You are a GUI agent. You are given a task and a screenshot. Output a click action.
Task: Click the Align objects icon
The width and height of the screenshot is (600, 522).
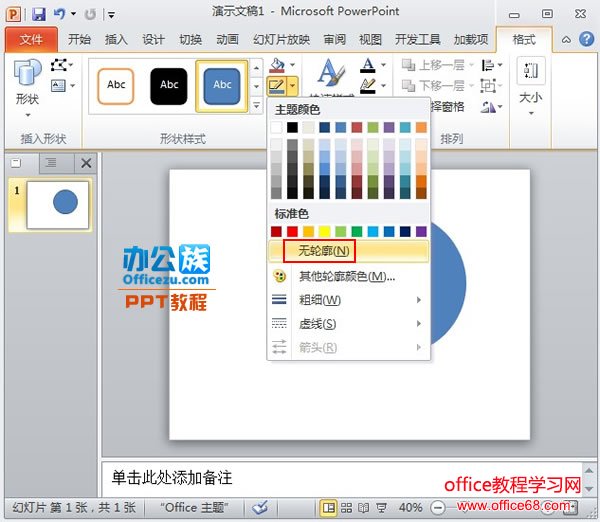tap(488, 65)
